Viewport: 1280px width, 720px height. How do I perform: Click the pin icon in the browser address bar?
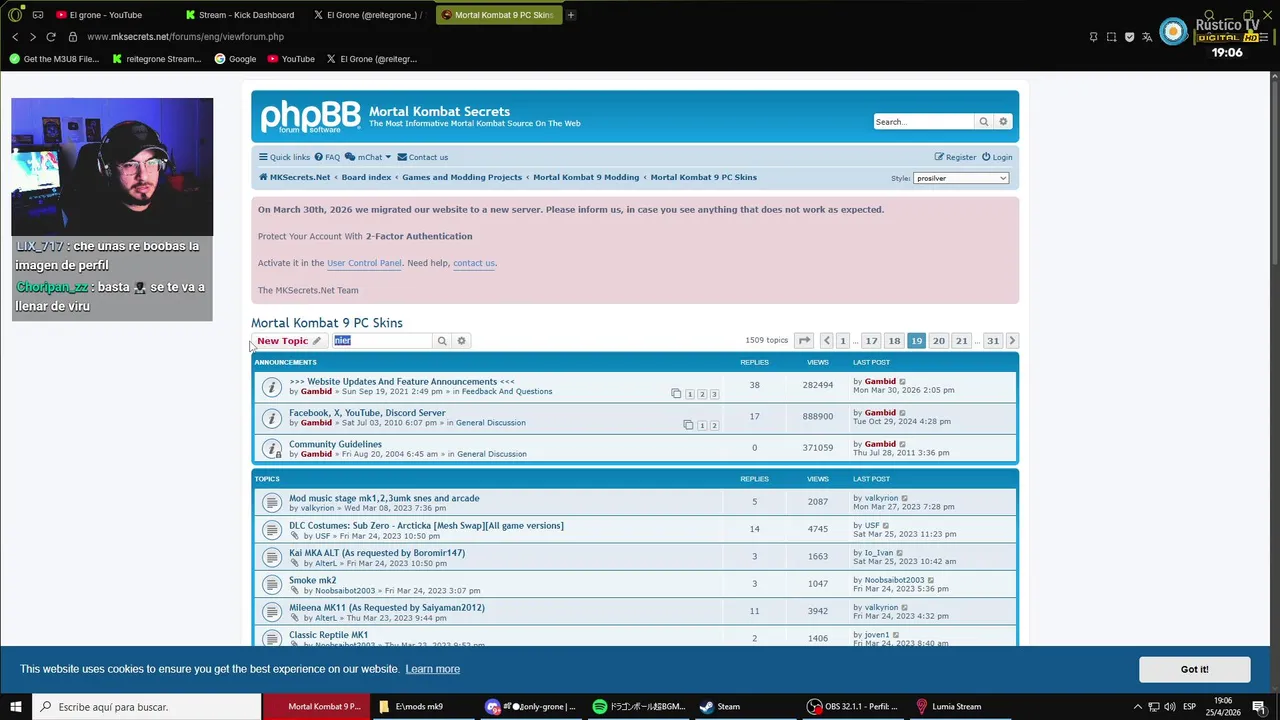tap(1093, 37)
